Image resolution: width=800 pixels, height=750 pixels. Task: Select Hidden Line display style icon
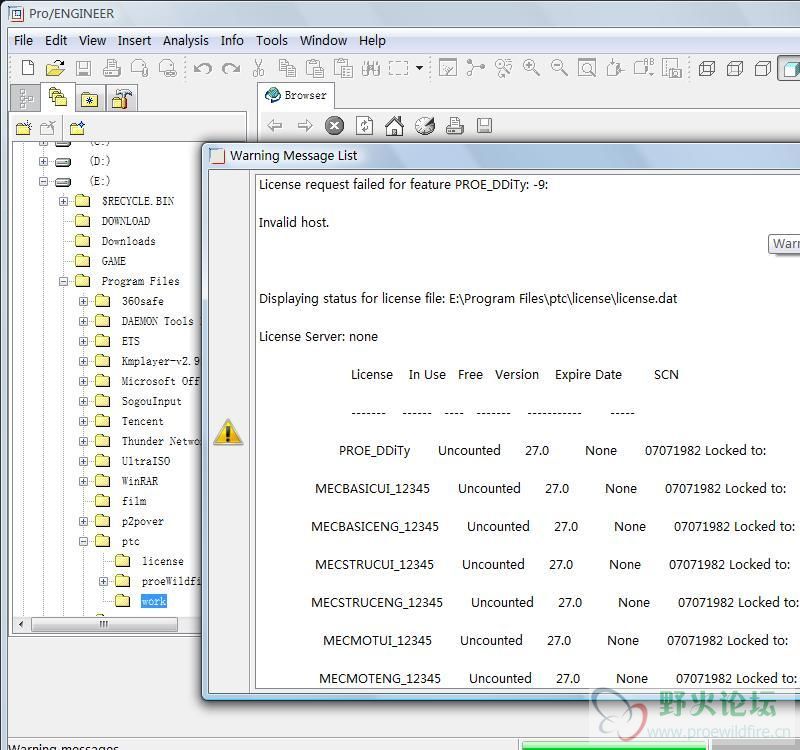pyautogui.click(x=735, y=68)
